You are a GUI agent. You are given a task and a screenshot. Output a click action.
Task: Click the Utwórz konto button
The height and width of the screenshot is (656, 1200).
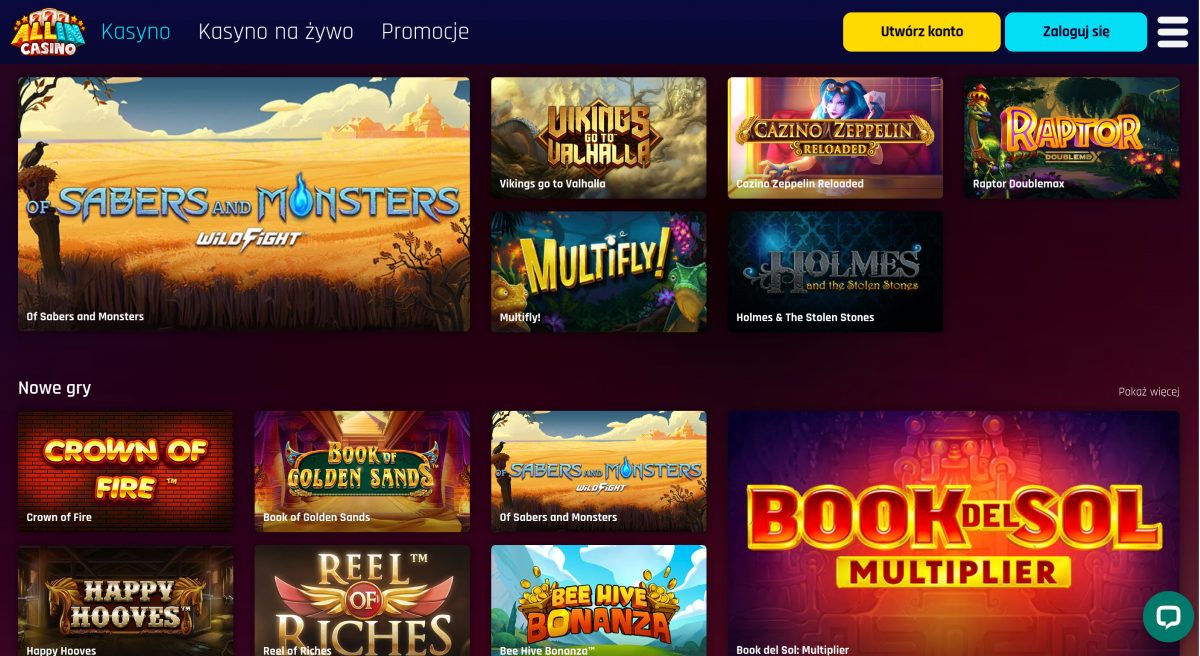[x=922, y=32]
